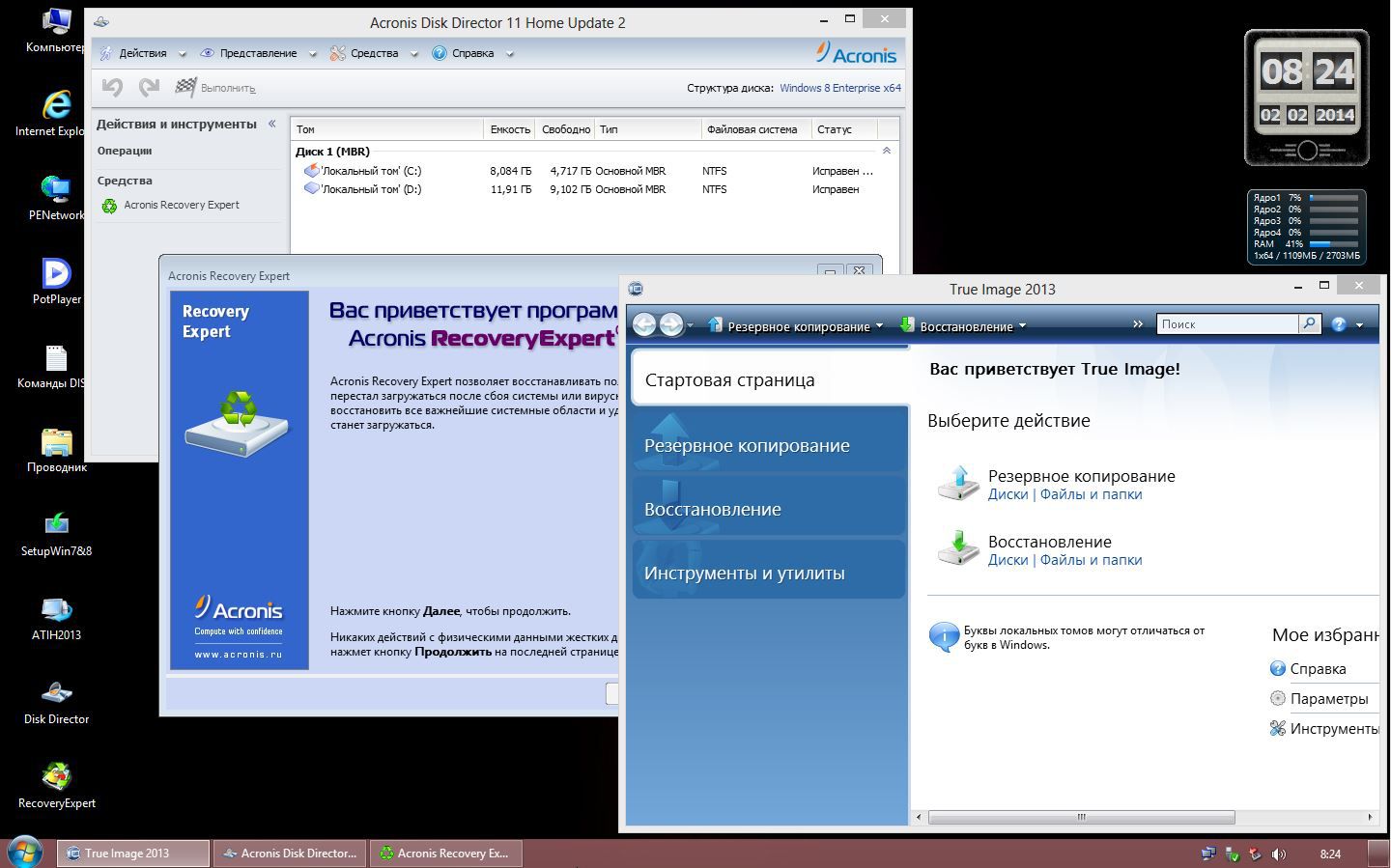1391x868 pixels.
Task: Click the safely remove hardware tray icon
Action: (1232, 854)
